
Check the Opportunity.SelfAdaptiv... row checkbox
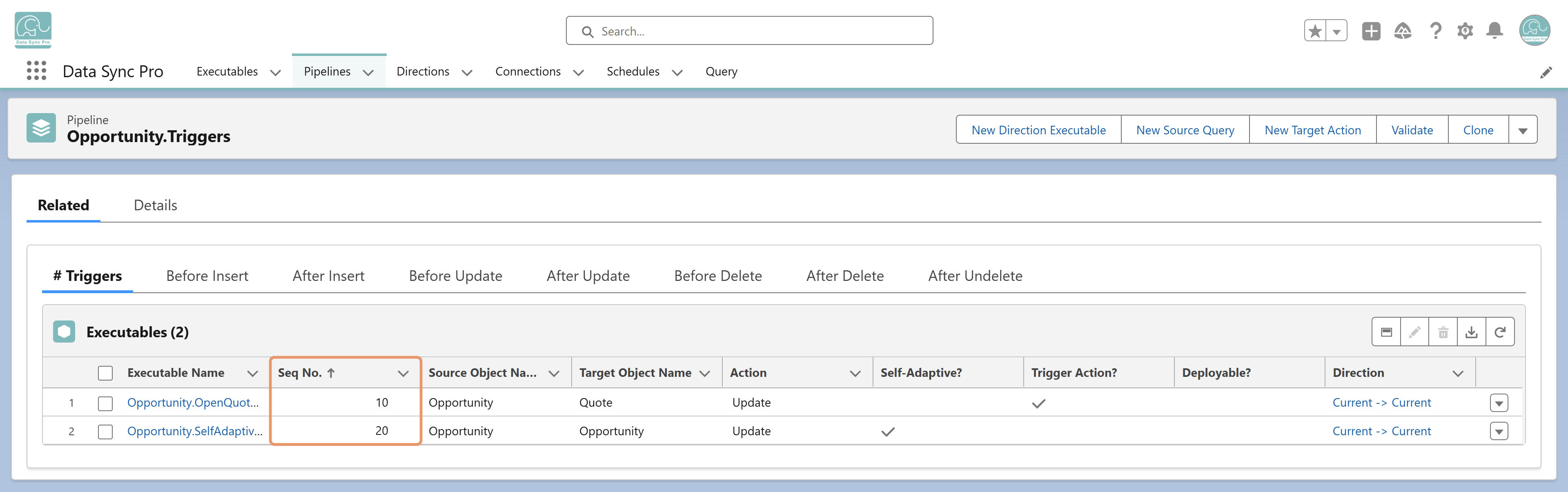[105, 432]
